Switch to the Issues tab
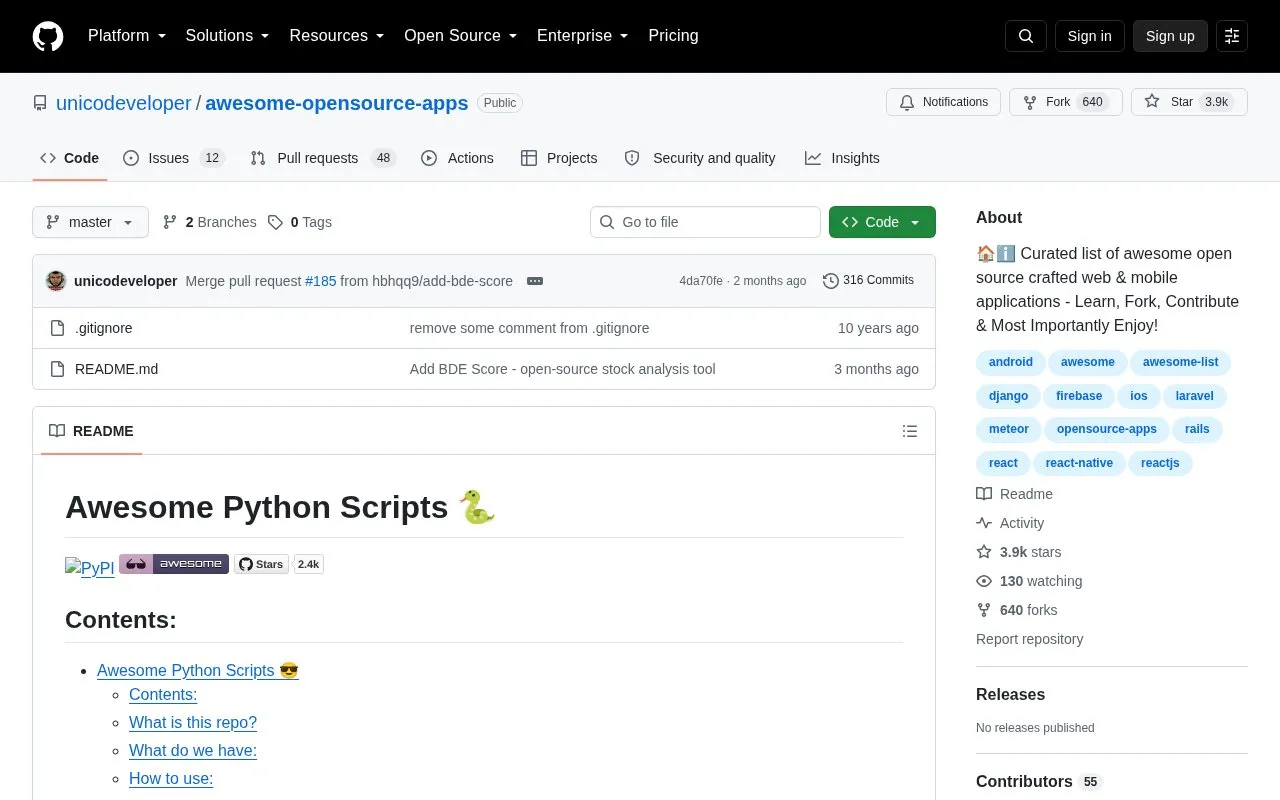Screen dimensions: 1280x800 pyautogui.click(x=174, y=158)
